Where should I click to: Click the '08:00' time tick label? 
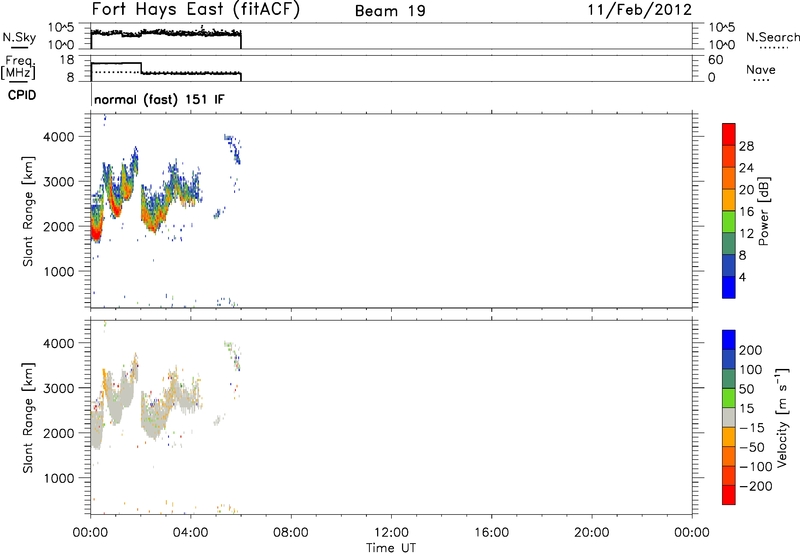291,533
